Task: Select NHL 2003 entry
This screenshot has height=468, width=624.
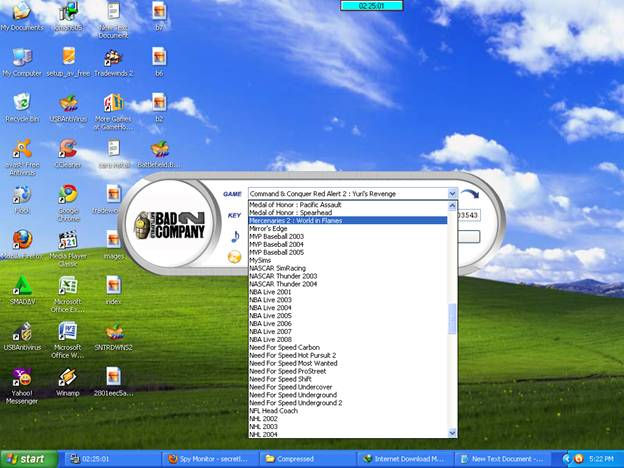Action: (x=348, y=427)
